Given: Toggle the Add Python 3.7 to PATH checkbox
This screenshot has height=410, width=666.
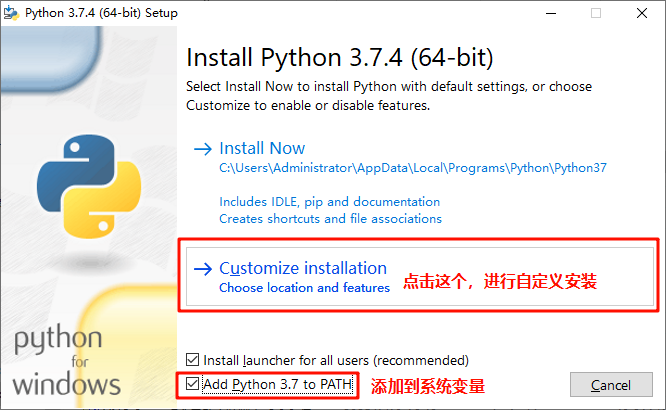Looking at the screenshot, I should [192, 384].
